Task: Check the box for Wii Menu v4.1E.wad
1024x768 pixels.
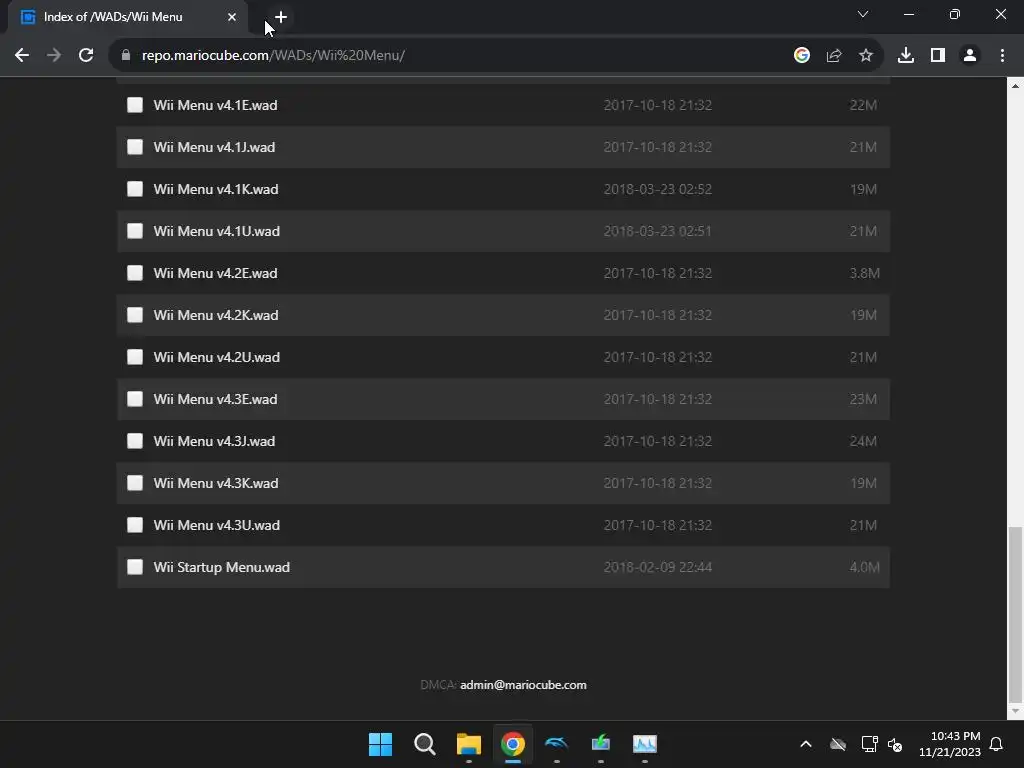Action: pyautogui.click(x=135, y=105)
